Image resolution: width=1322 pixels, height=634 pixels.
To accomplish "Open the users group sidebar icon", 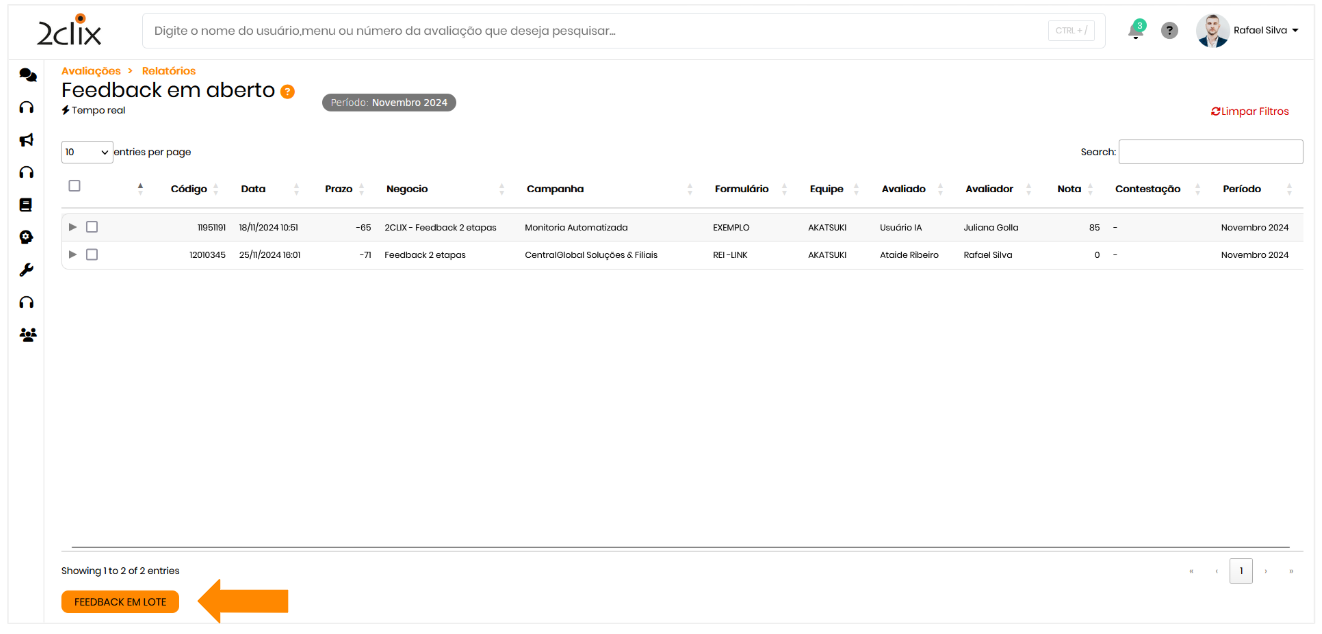I will pyautogui.click(x=28, y=335).
